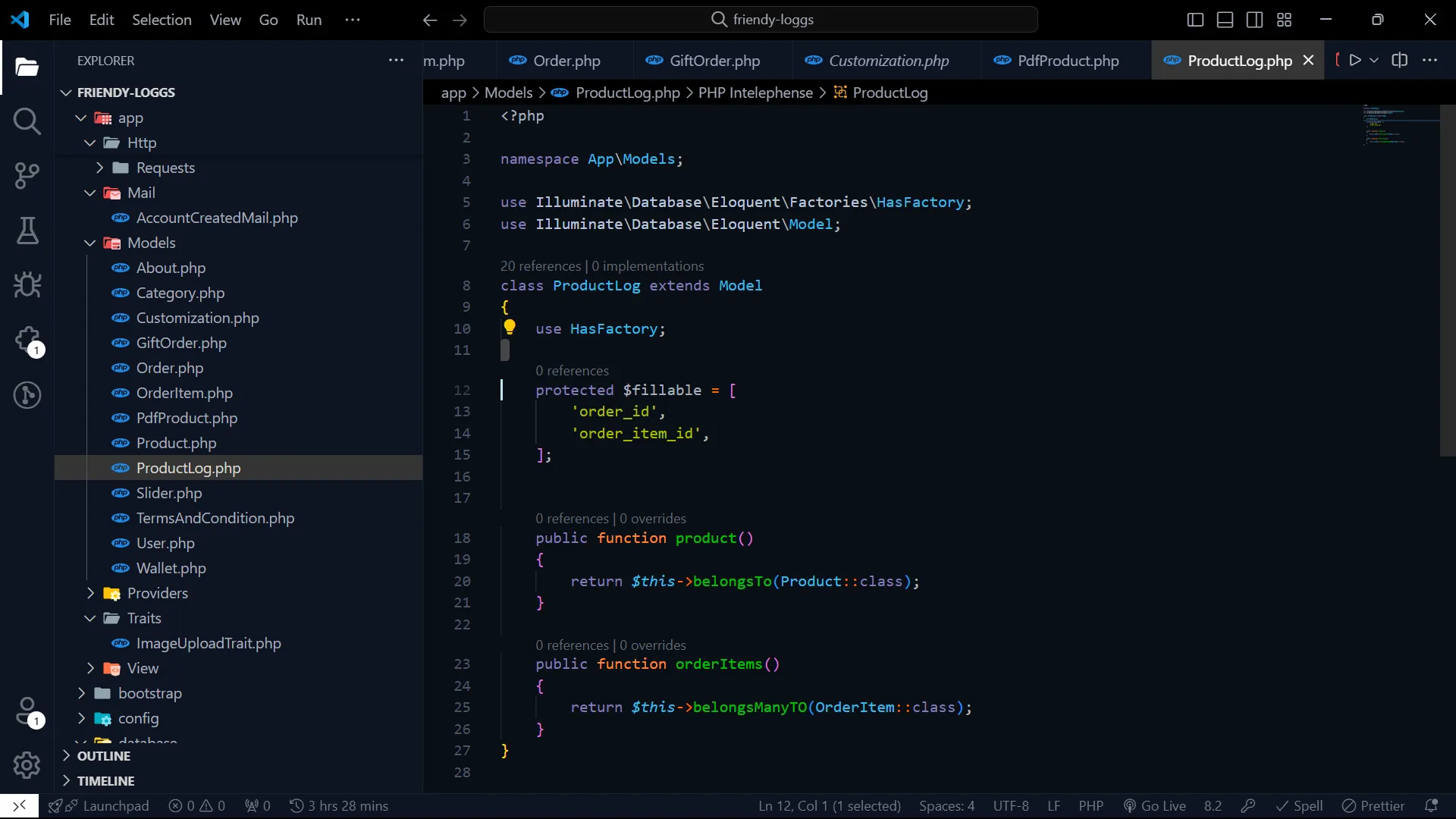Image resolution: width=1456 pixels, height=819 pixels.
Task: Click the Run Code play button
Action: click(x=1355, y=61)
